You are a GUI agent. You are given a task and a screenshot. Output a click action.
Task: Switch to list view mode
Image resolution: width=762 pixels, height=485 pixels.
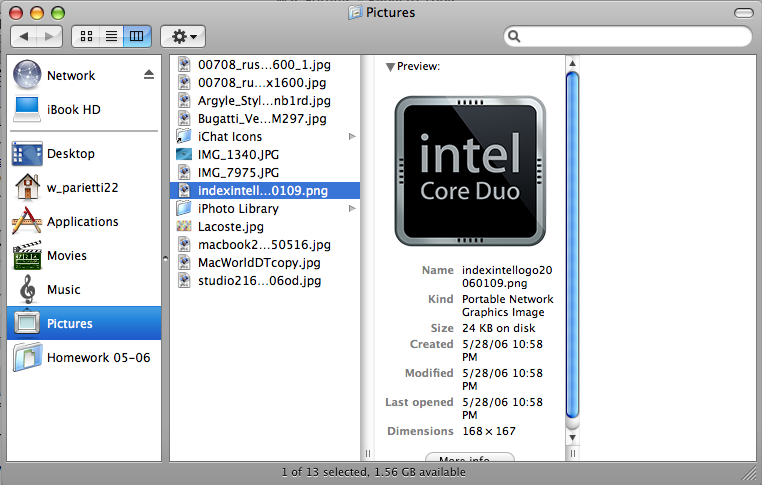(x=111, y=36)
